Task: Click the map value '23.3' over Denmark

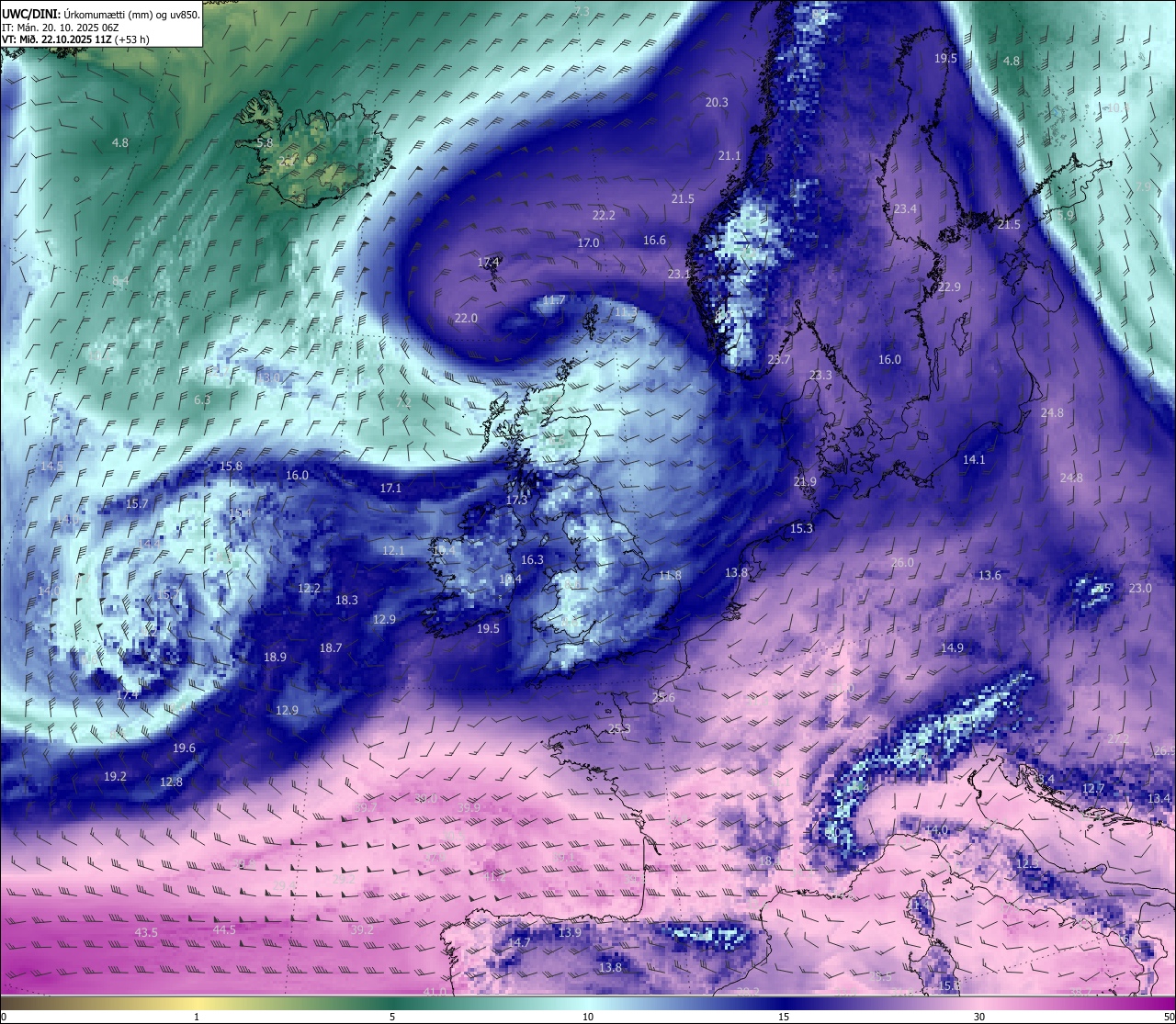Action: coord(820,375)
